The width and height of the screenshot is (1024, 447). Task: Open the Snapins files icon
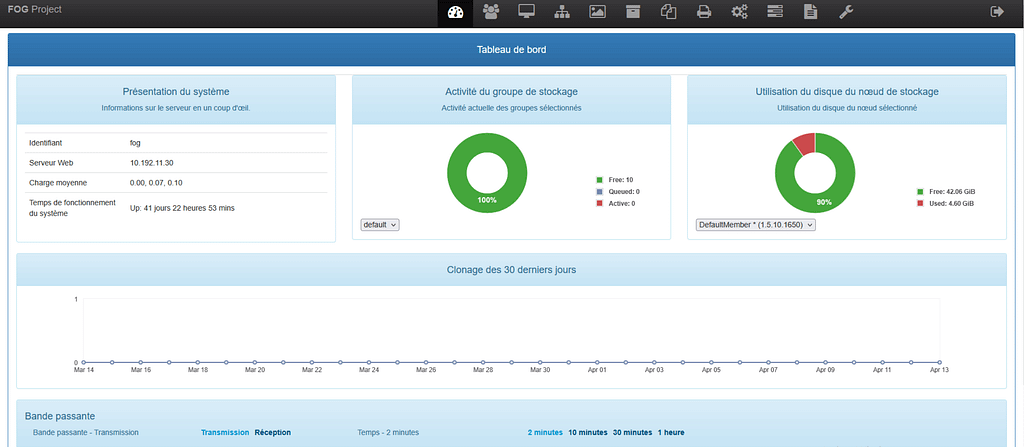point(668,12)
